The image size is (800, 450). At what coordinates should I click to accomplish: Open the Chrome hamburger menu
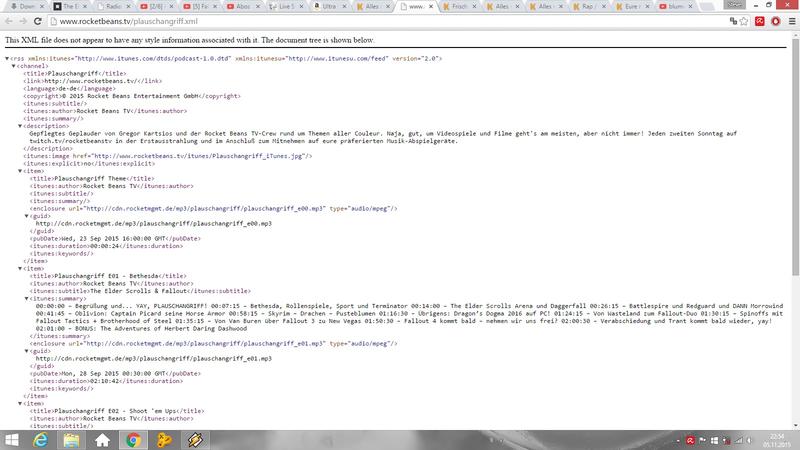(792, 21)
